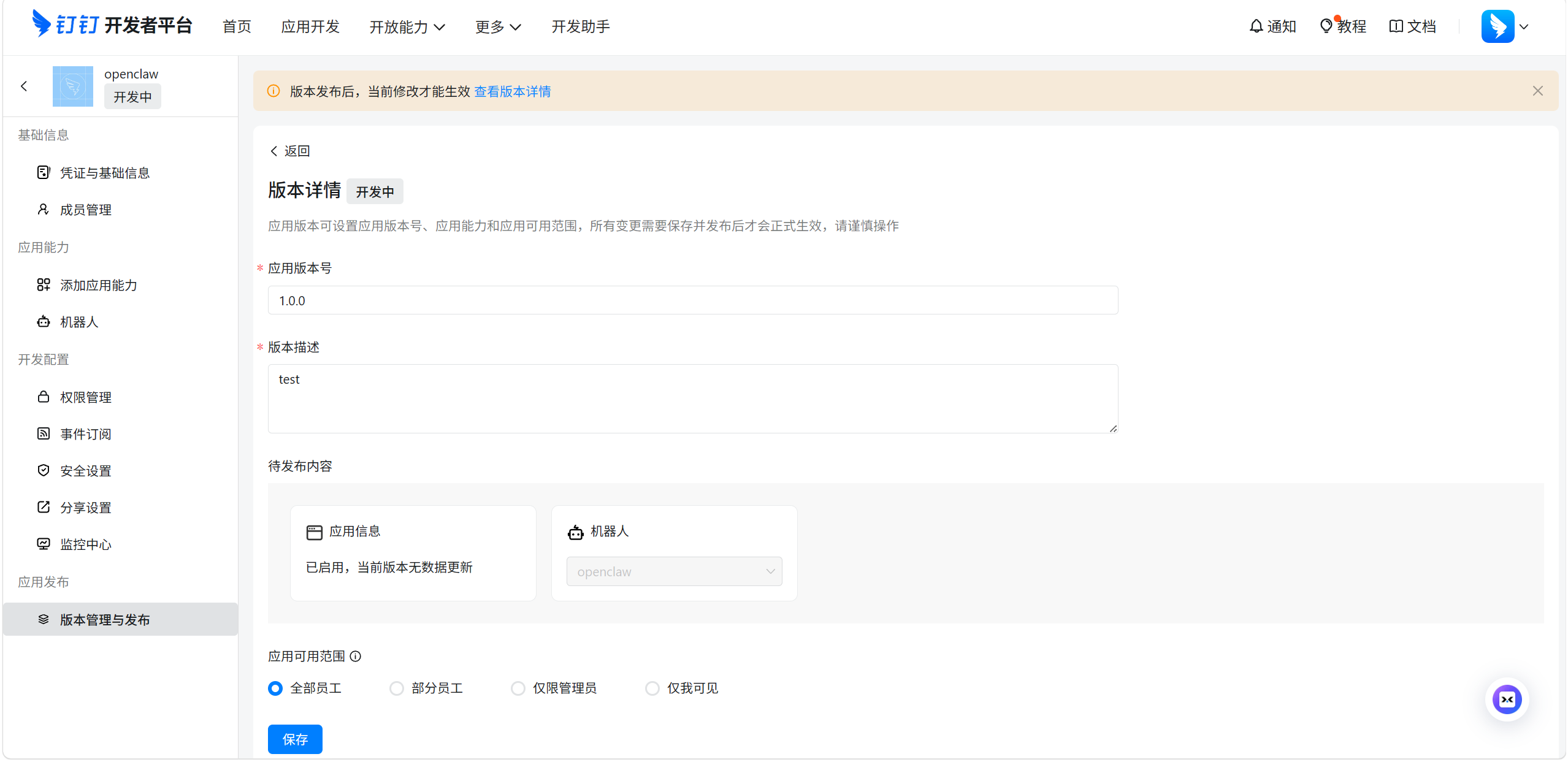Viewport: 1568px width, 762px height.
Task: Open the openclaw robot dropdown
Action: point(674,571)
